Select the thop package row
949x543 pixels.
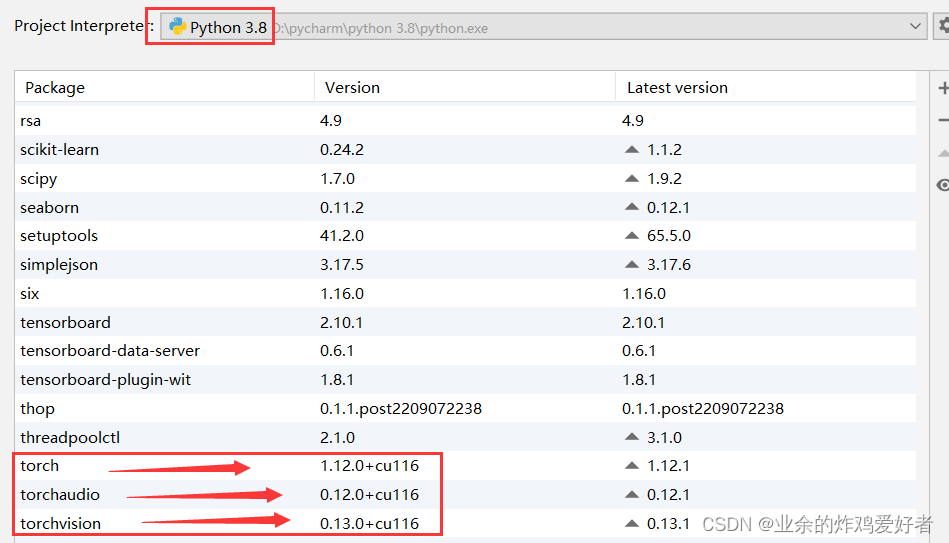point(465,409)
